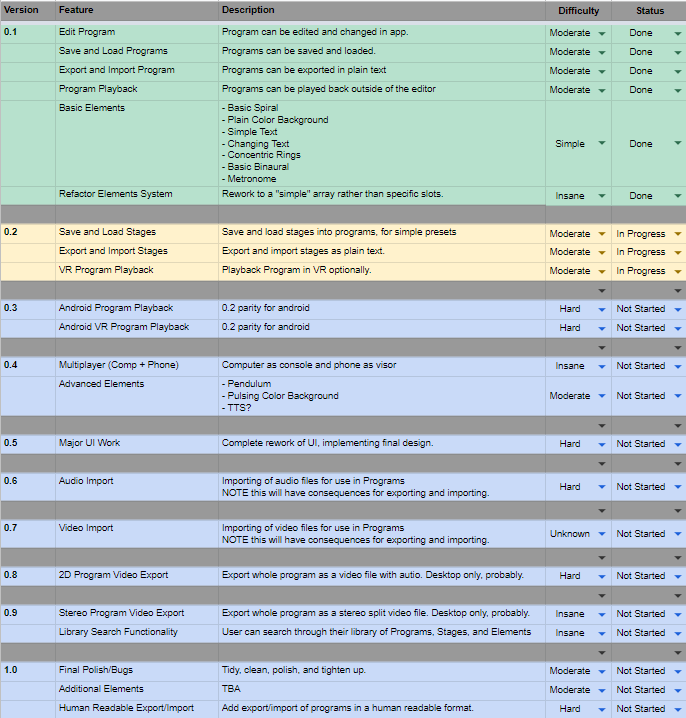Select version cell 0.2

pyautogui.click(x=28, y=233)
